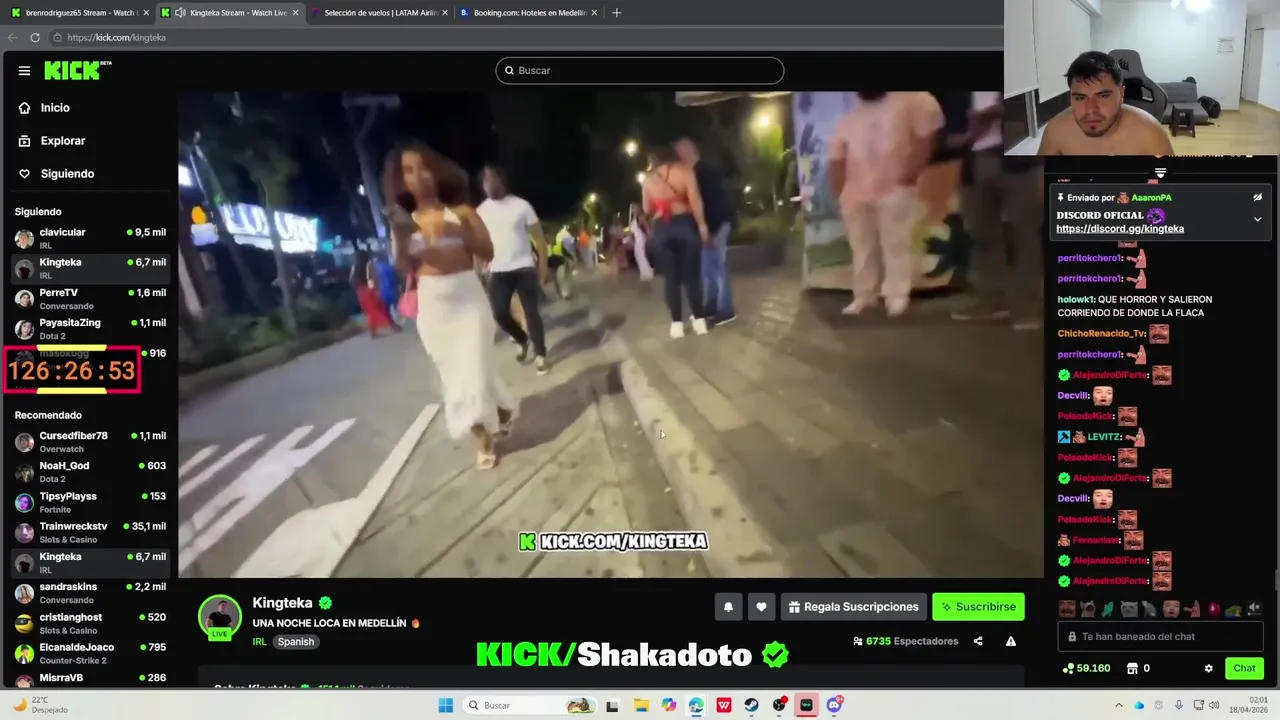Click the Suscribirse button

(978, 607)
